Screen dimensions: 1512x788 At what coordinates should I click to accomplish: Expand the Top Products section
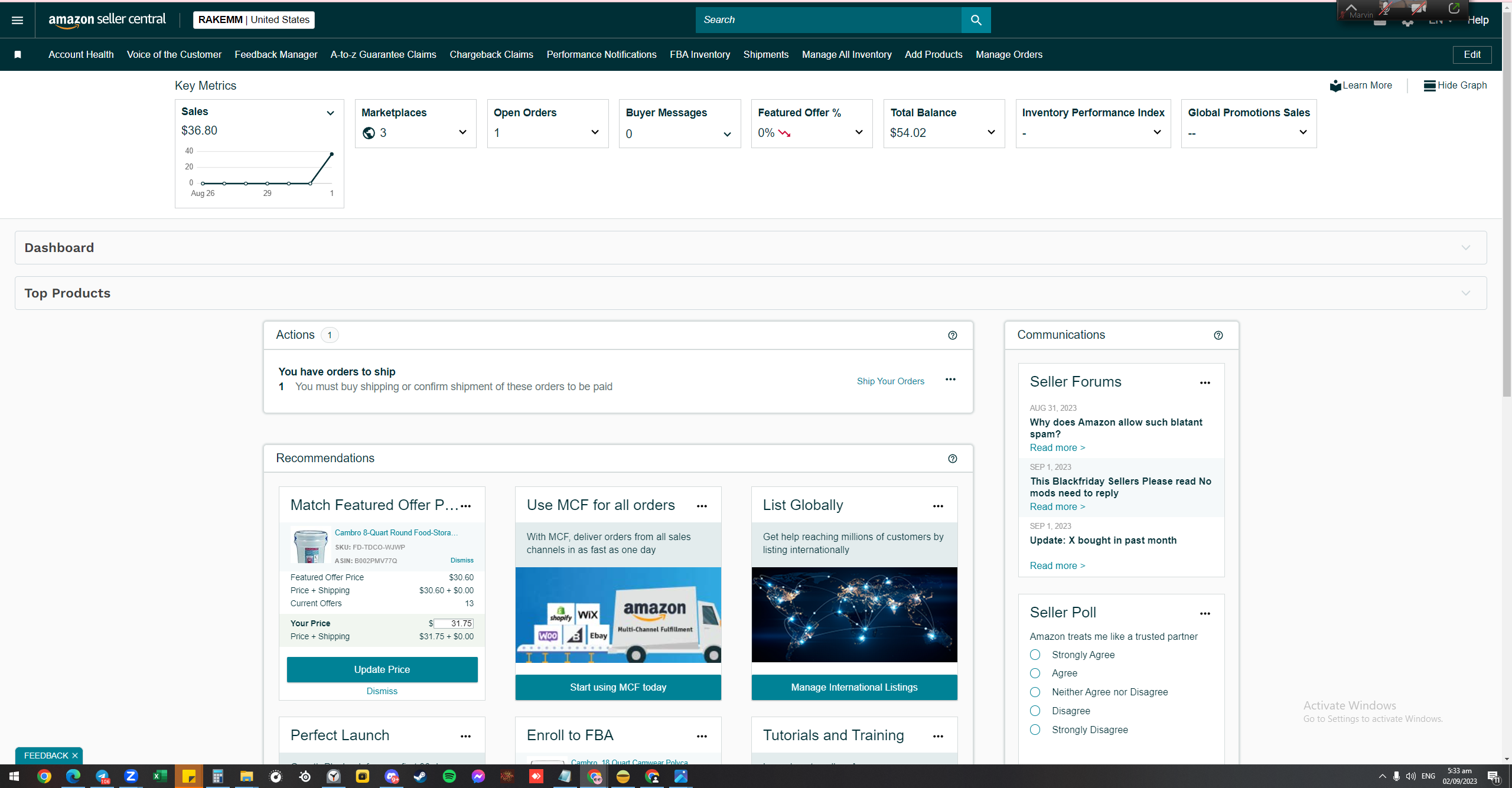pos(1465,293)
